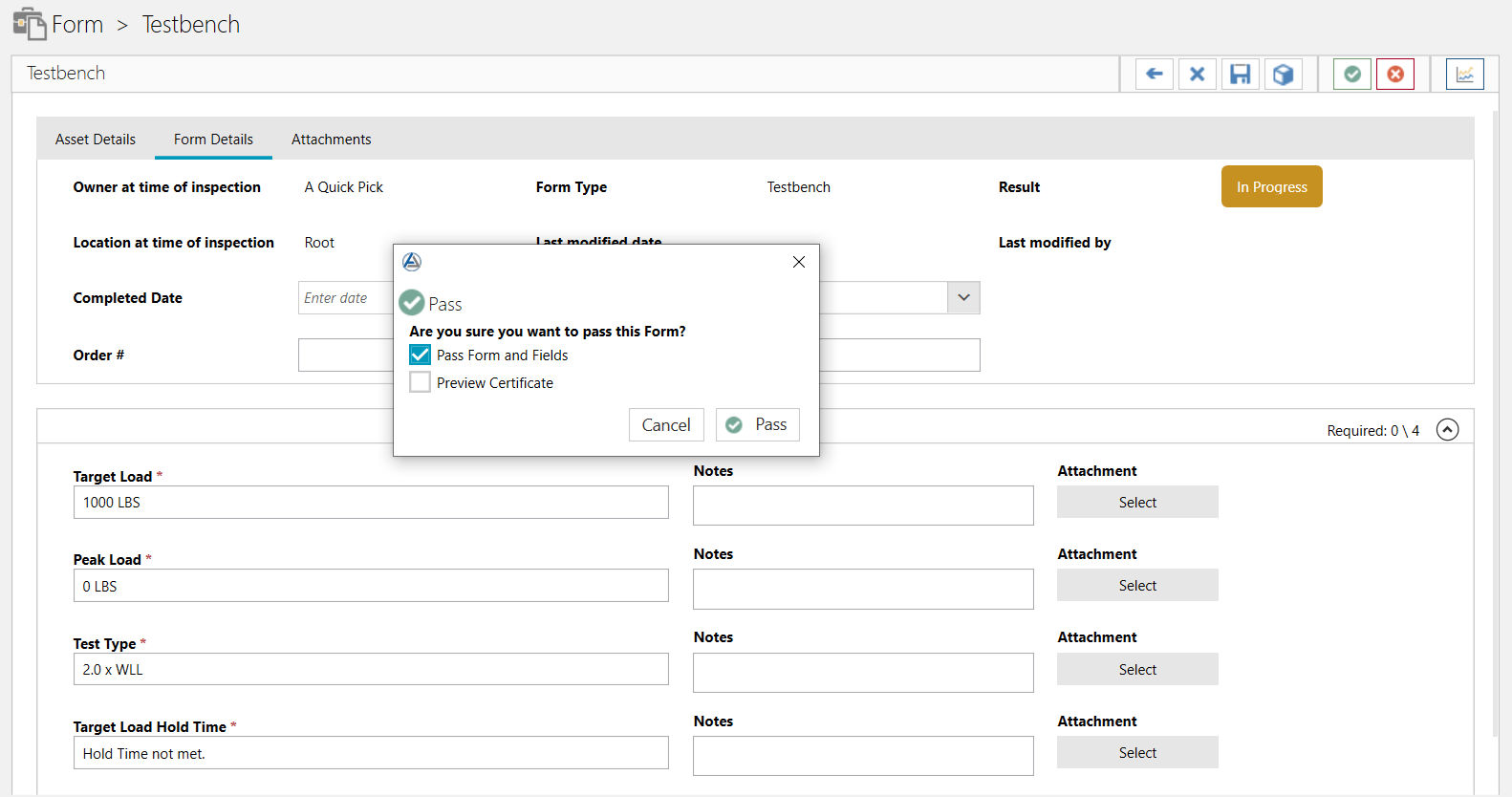Click the 3D cube asset icon
Image resolution: width=1512 pixels, height=797 pixels.
(x=1283, y=74)
